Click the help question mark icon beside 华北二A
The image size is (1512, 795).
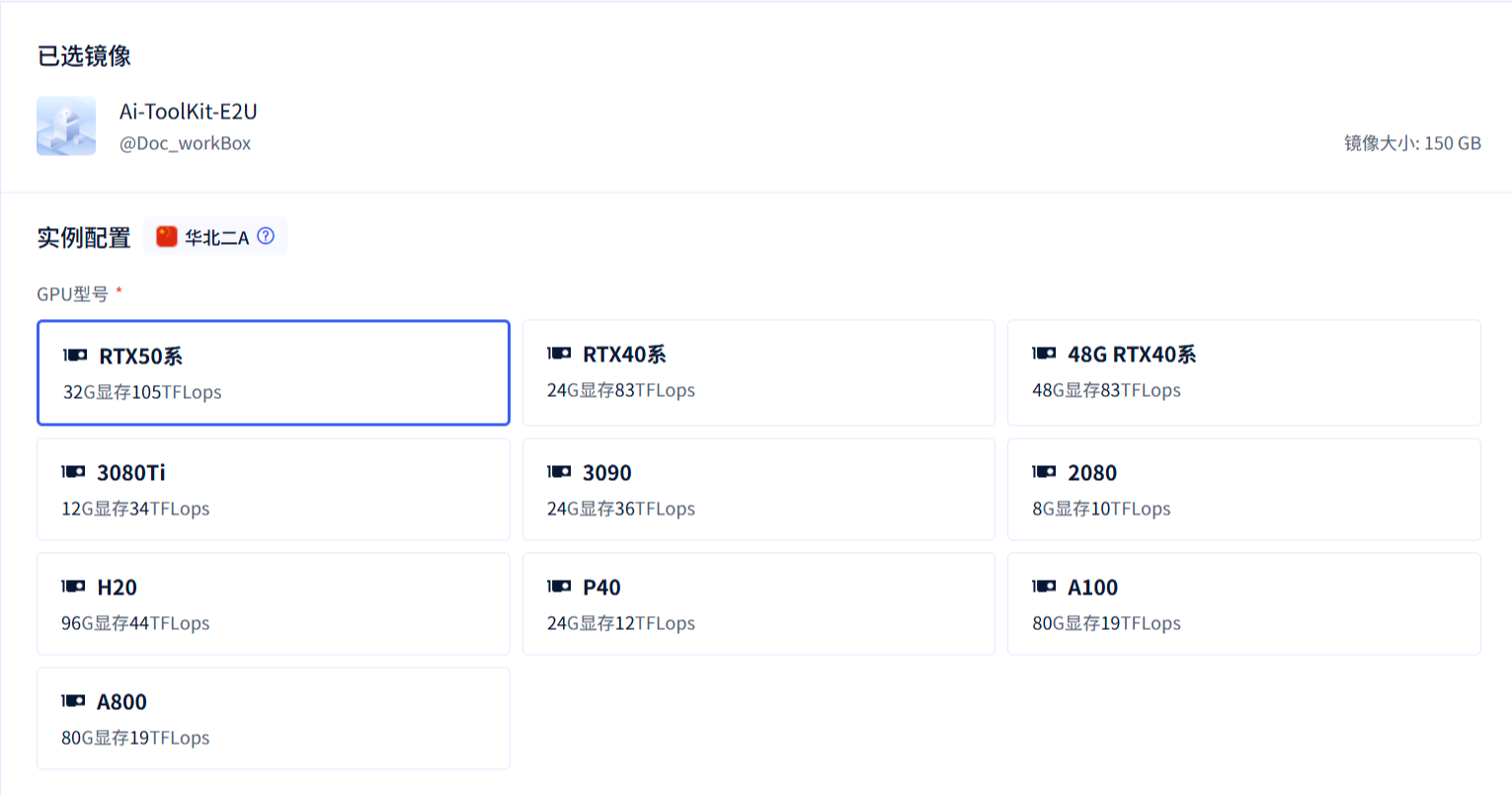[x=266, y=236]
